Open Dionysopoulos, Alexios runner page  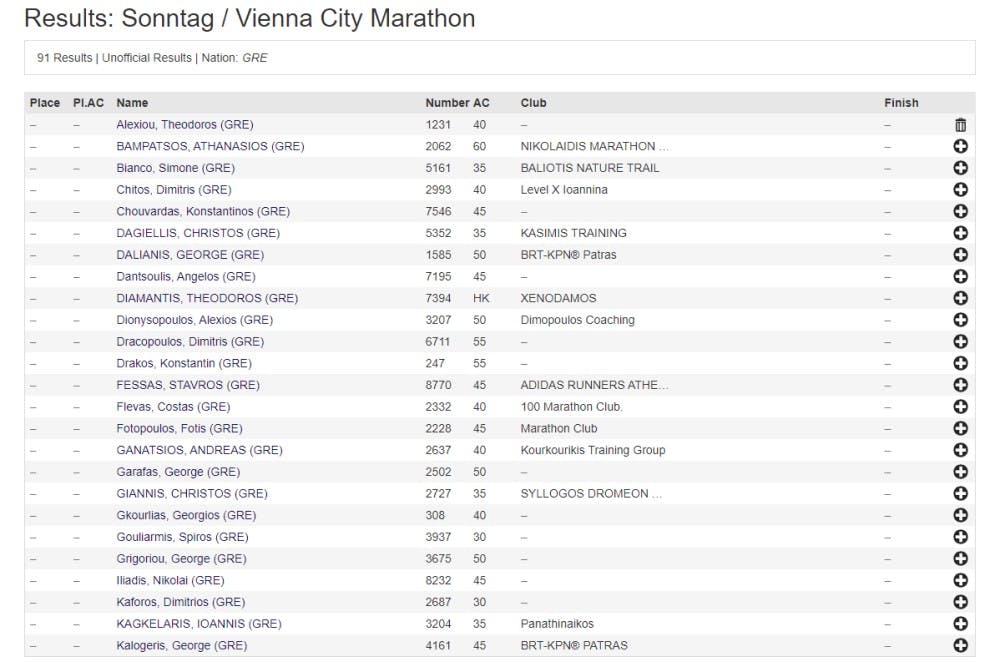(x=194, y=320)
